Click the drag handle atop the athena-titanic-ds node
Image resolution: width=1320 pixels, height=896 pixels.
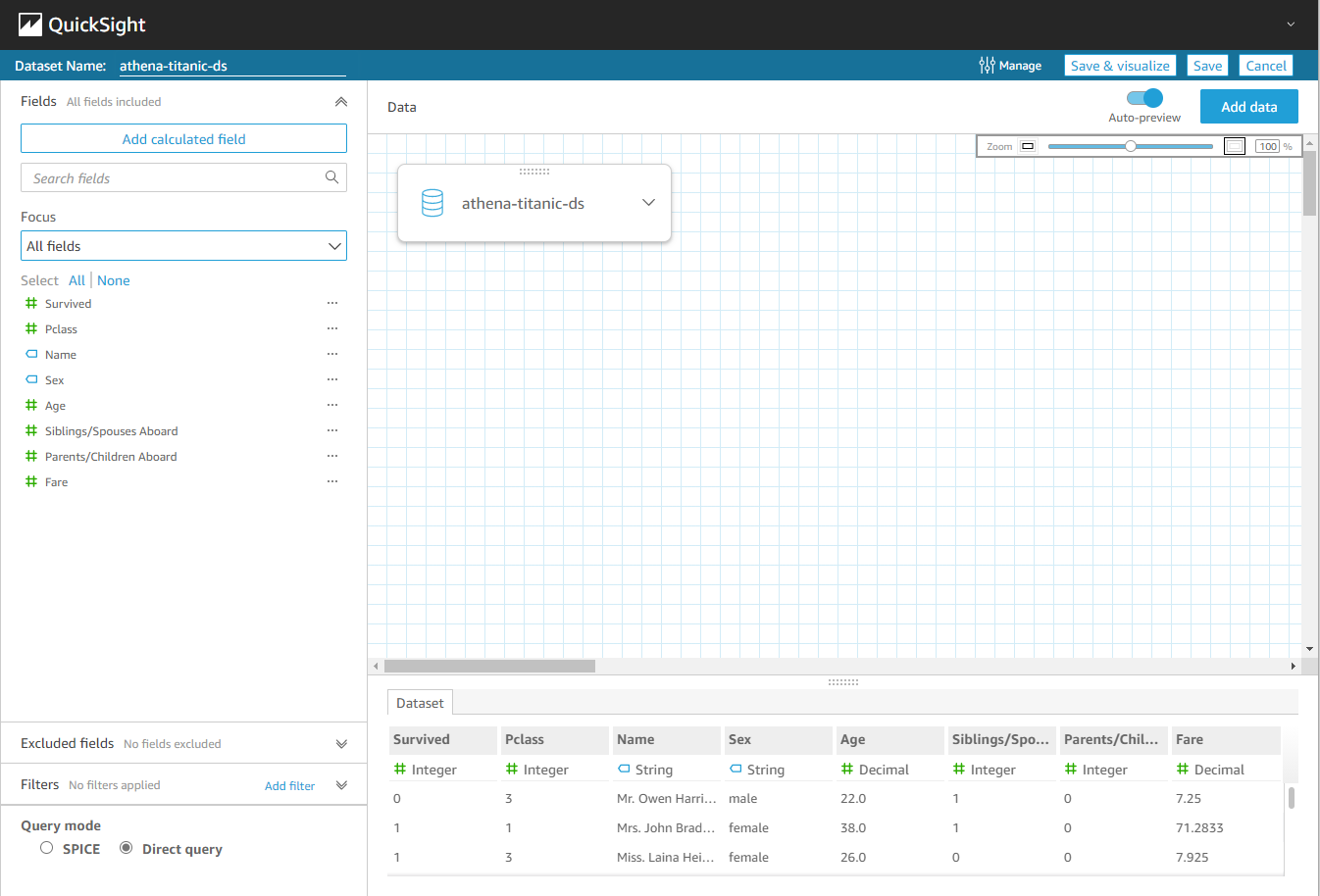click(534, 172)
